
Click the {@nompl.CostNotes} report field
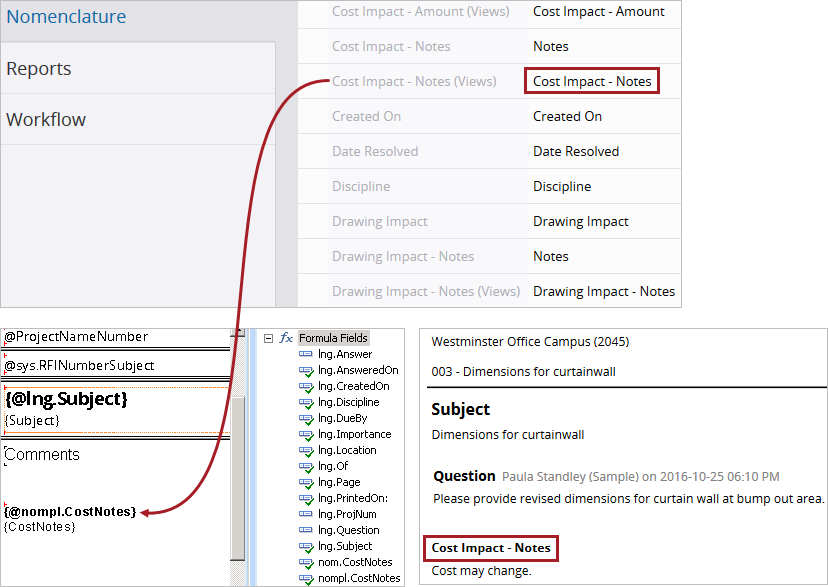(70, 511)
